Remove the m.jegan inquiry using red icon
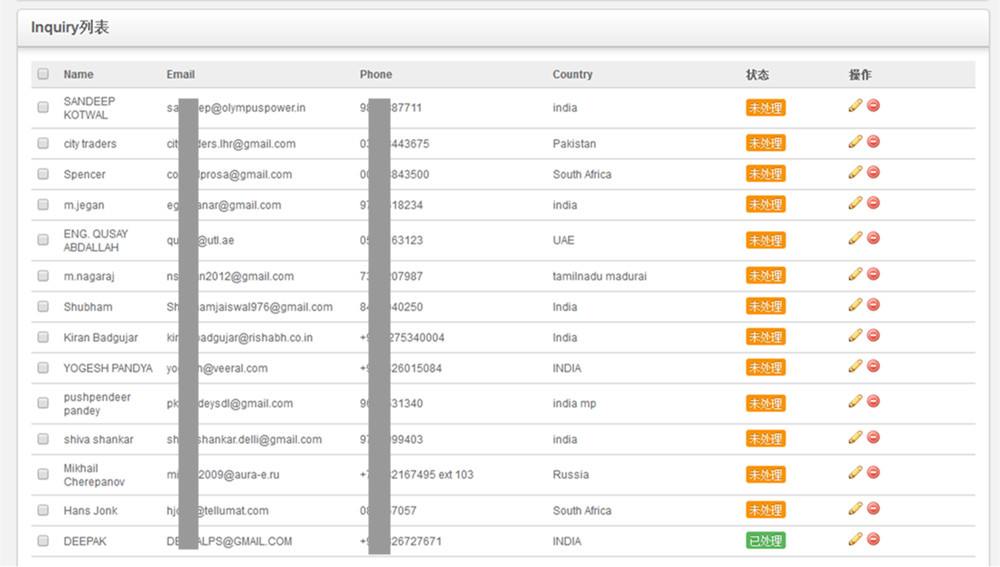Viewport: 1000px width, 567px height. point(873,203)
